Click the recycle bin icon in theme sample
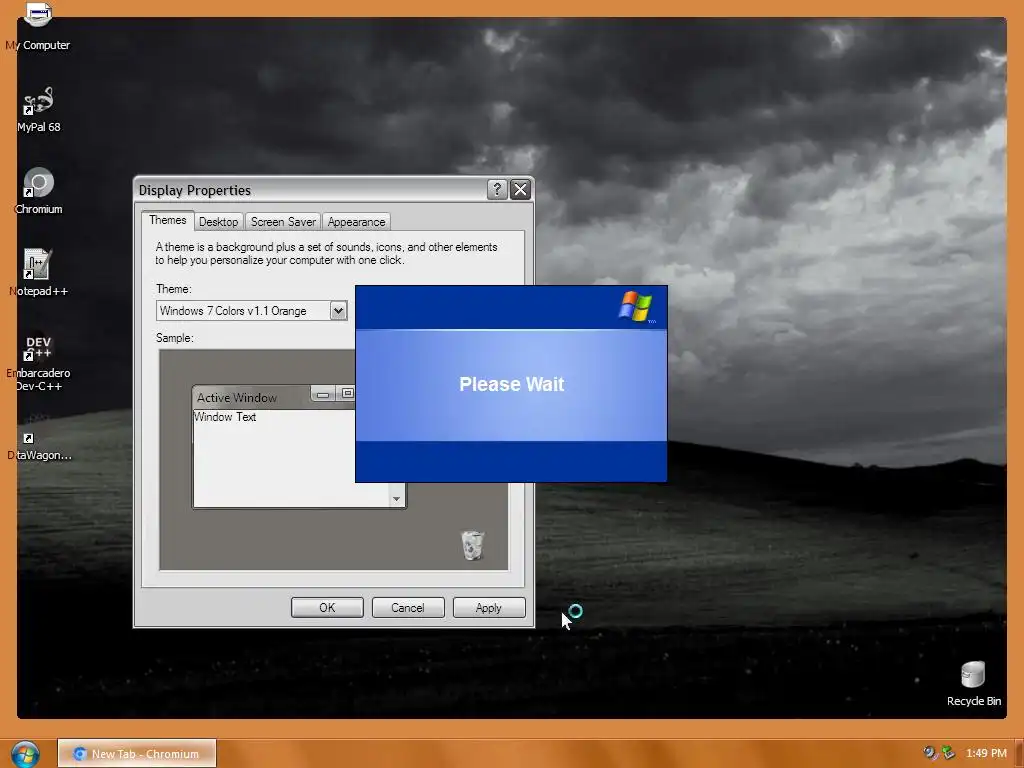Screen dimensions: 1024x768 472,545
